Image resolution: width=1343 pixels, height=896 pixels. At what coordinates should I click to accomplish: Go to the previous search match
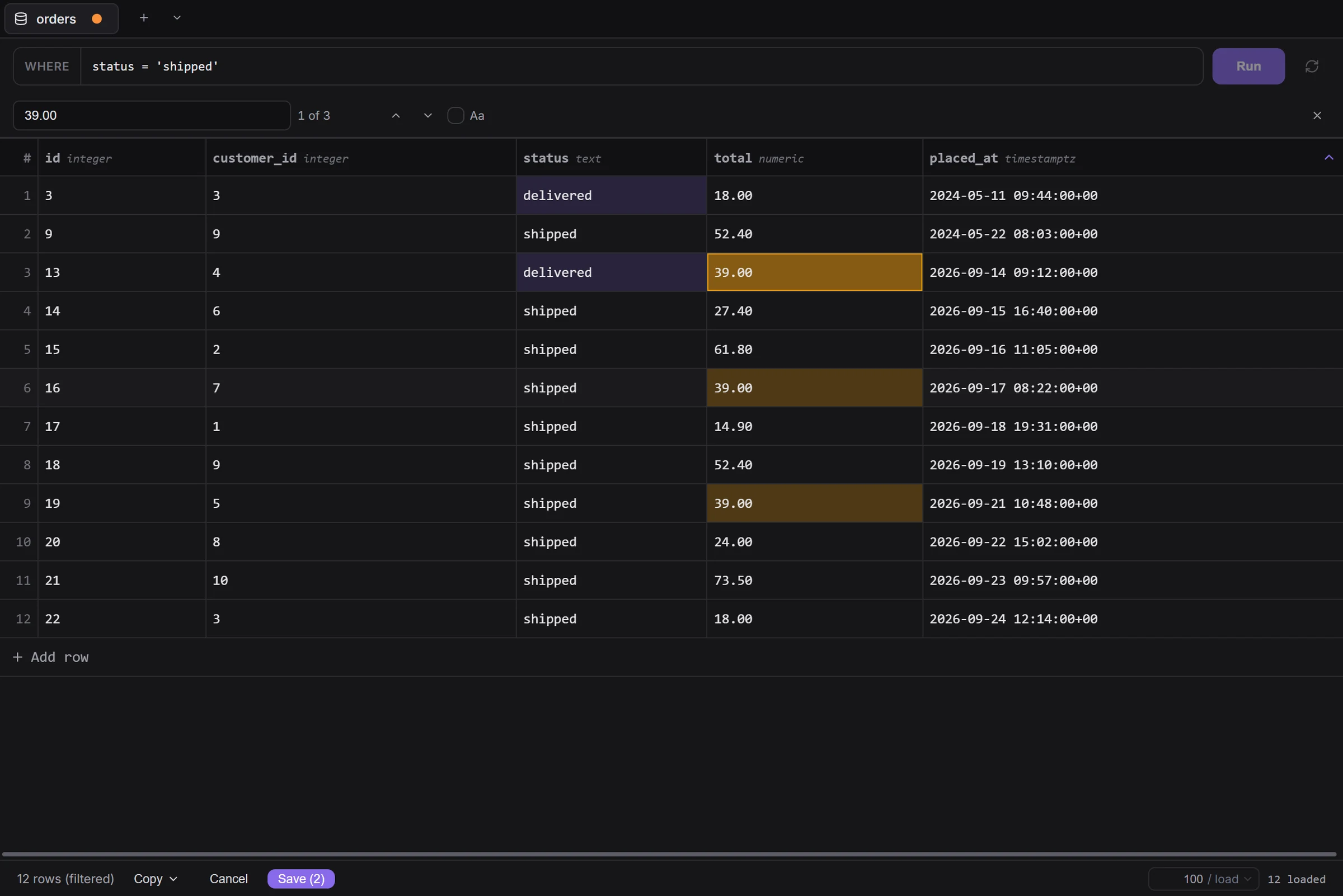point(396,115)
